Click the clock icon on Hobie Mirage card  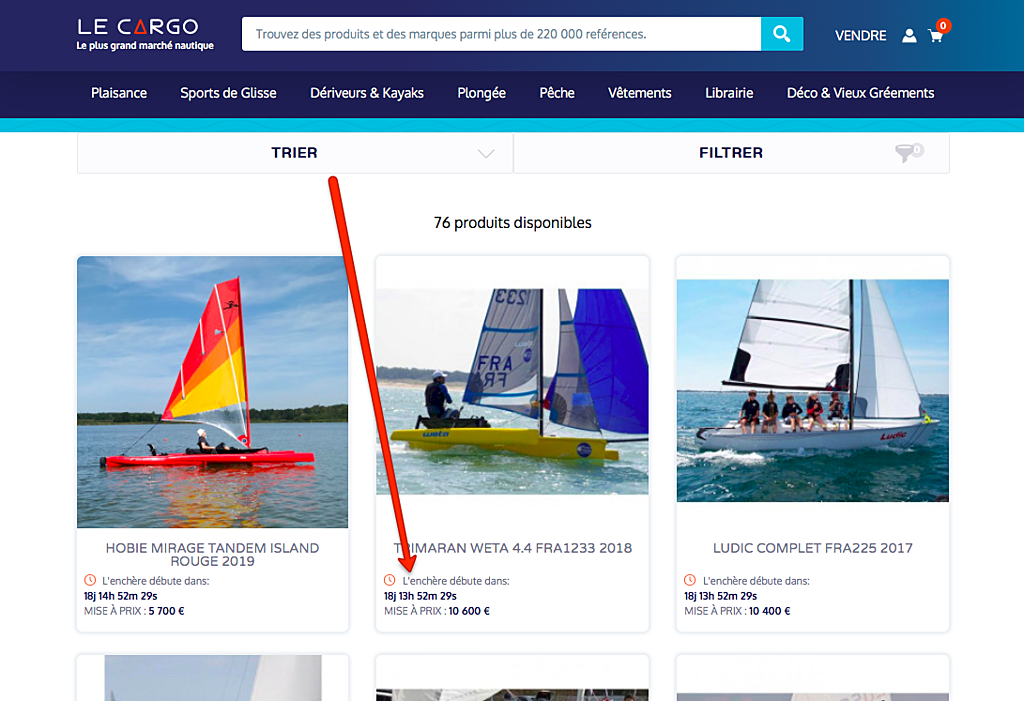pyautogui.click(x=90, y=580)
